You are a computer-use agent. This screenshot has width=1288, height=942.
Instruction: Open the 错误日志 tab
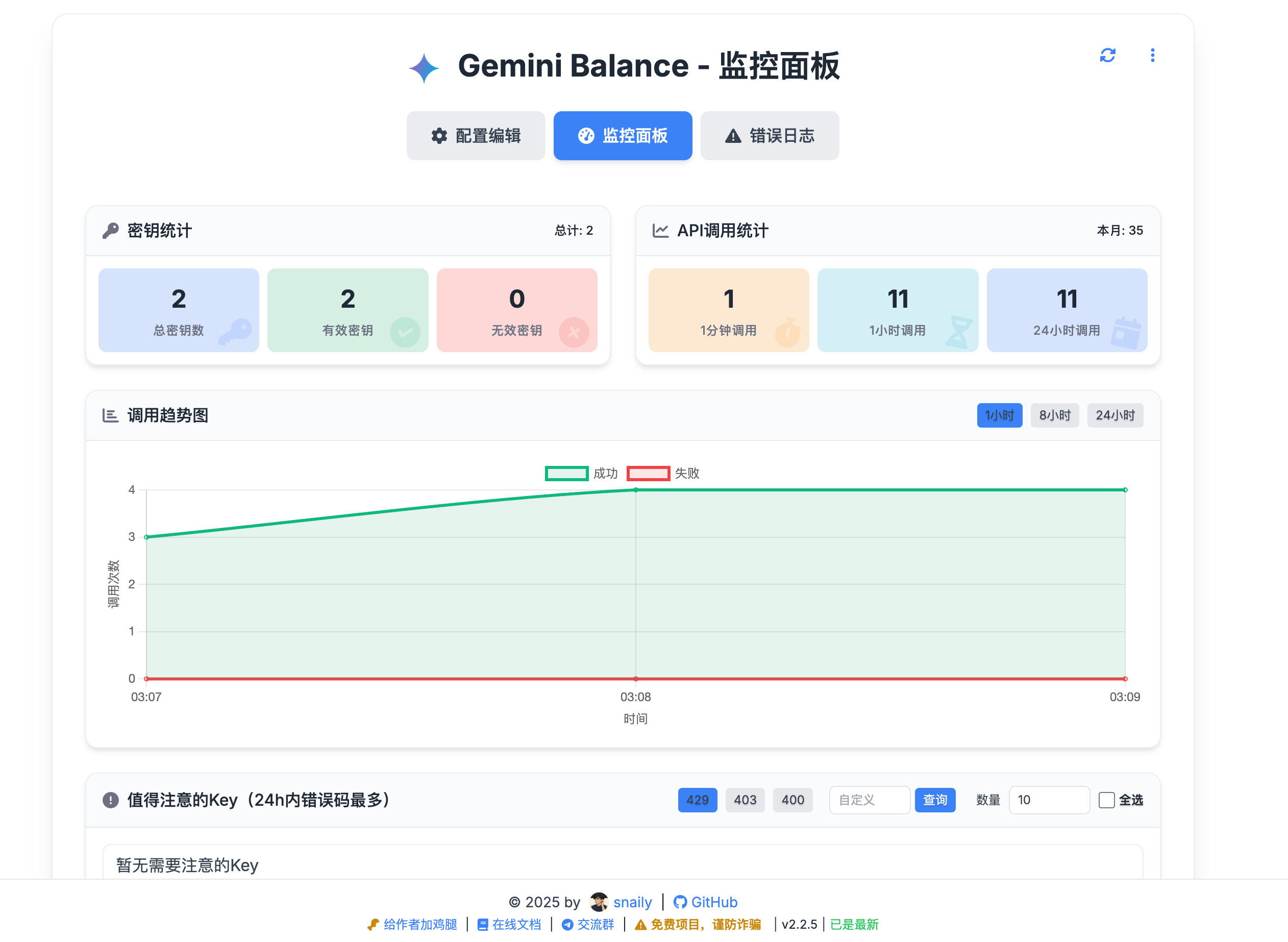click(x=770, y=136)
